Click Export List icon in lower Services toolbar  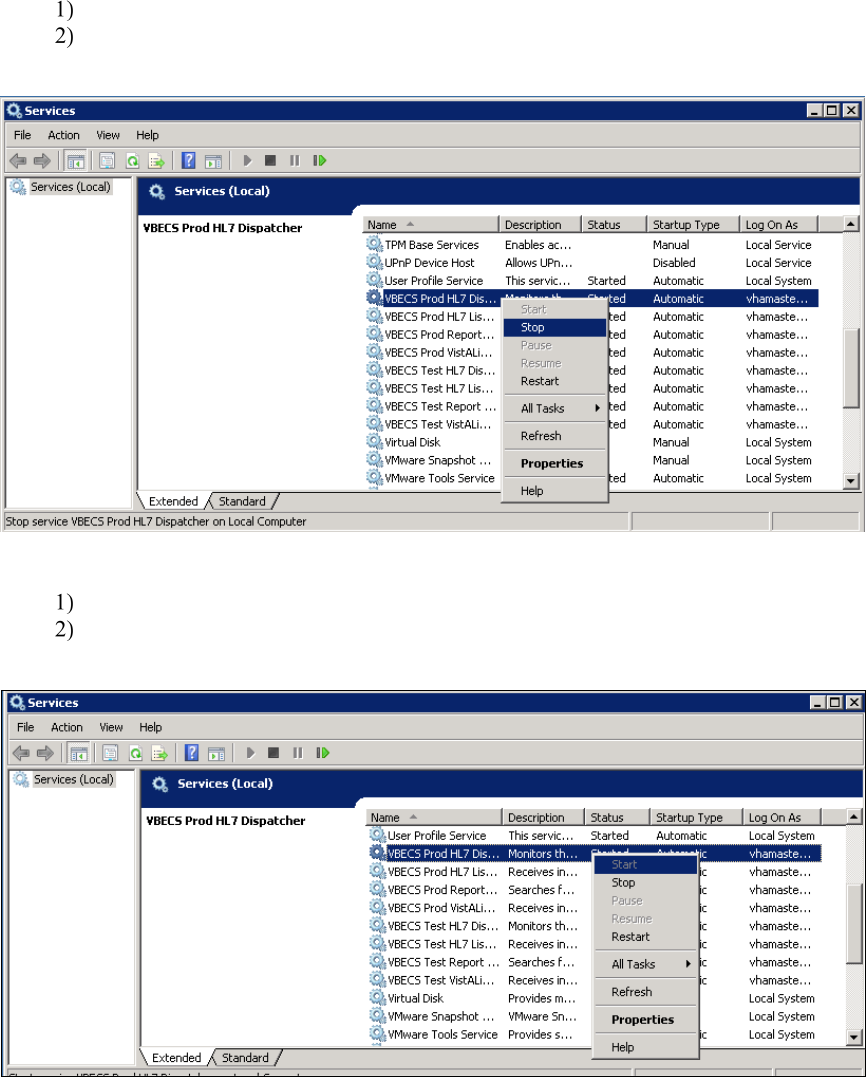tap(160, 753)
